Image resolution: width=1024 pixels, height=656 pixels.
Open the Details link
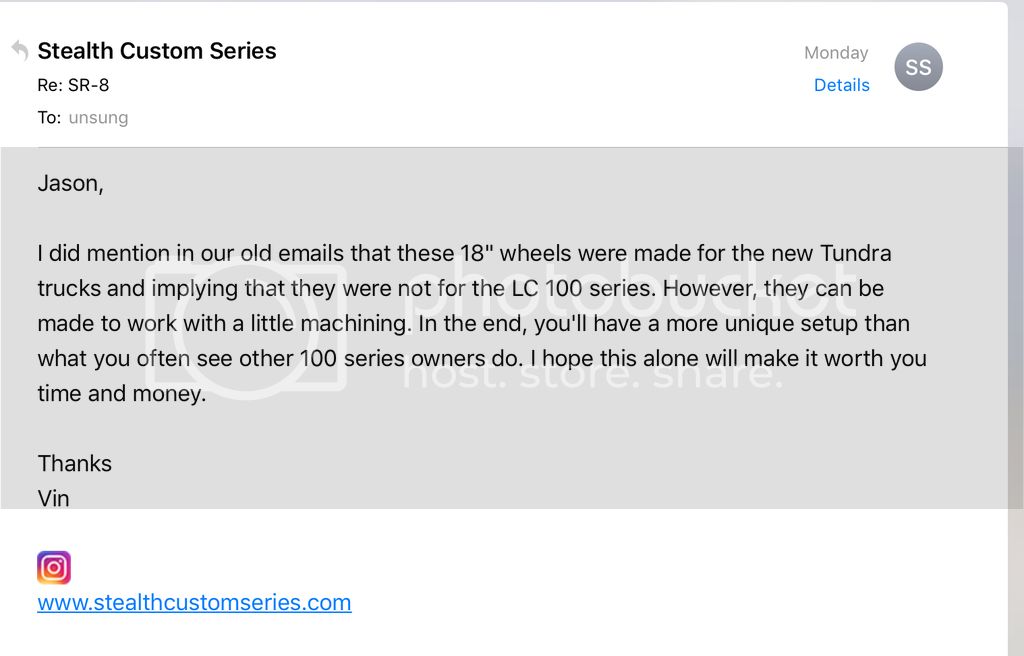pyautogui.click(x=841, y=85)
